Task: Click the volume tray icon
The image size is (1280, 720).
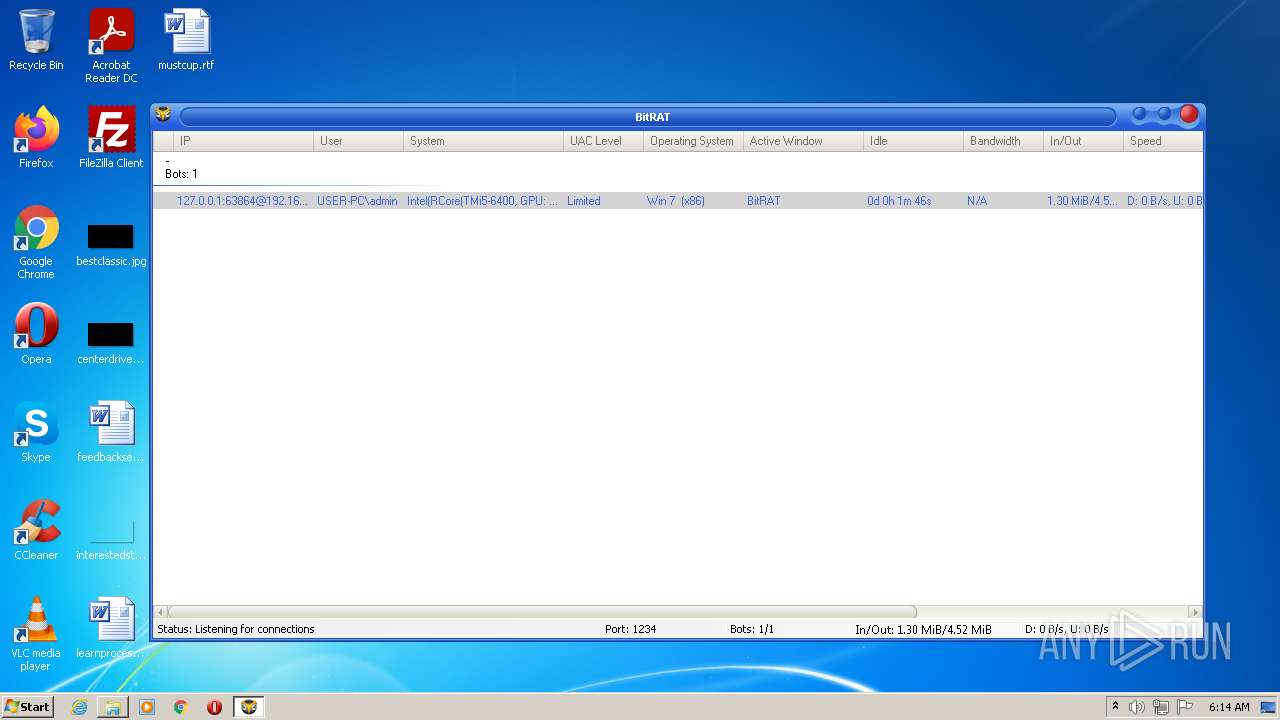Action: coord(1137,707)
